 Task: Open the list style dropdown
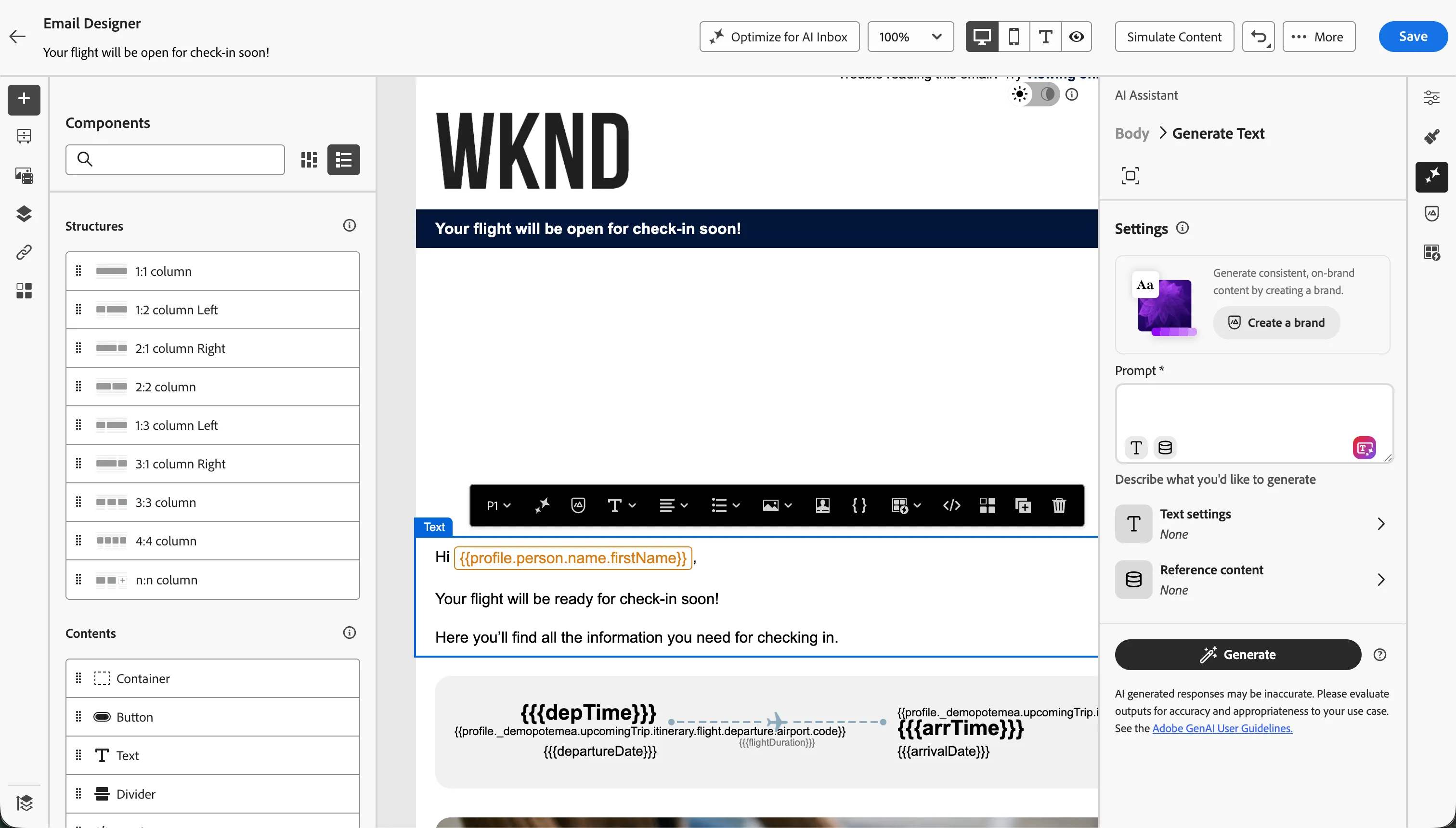(x=725, y=505)
